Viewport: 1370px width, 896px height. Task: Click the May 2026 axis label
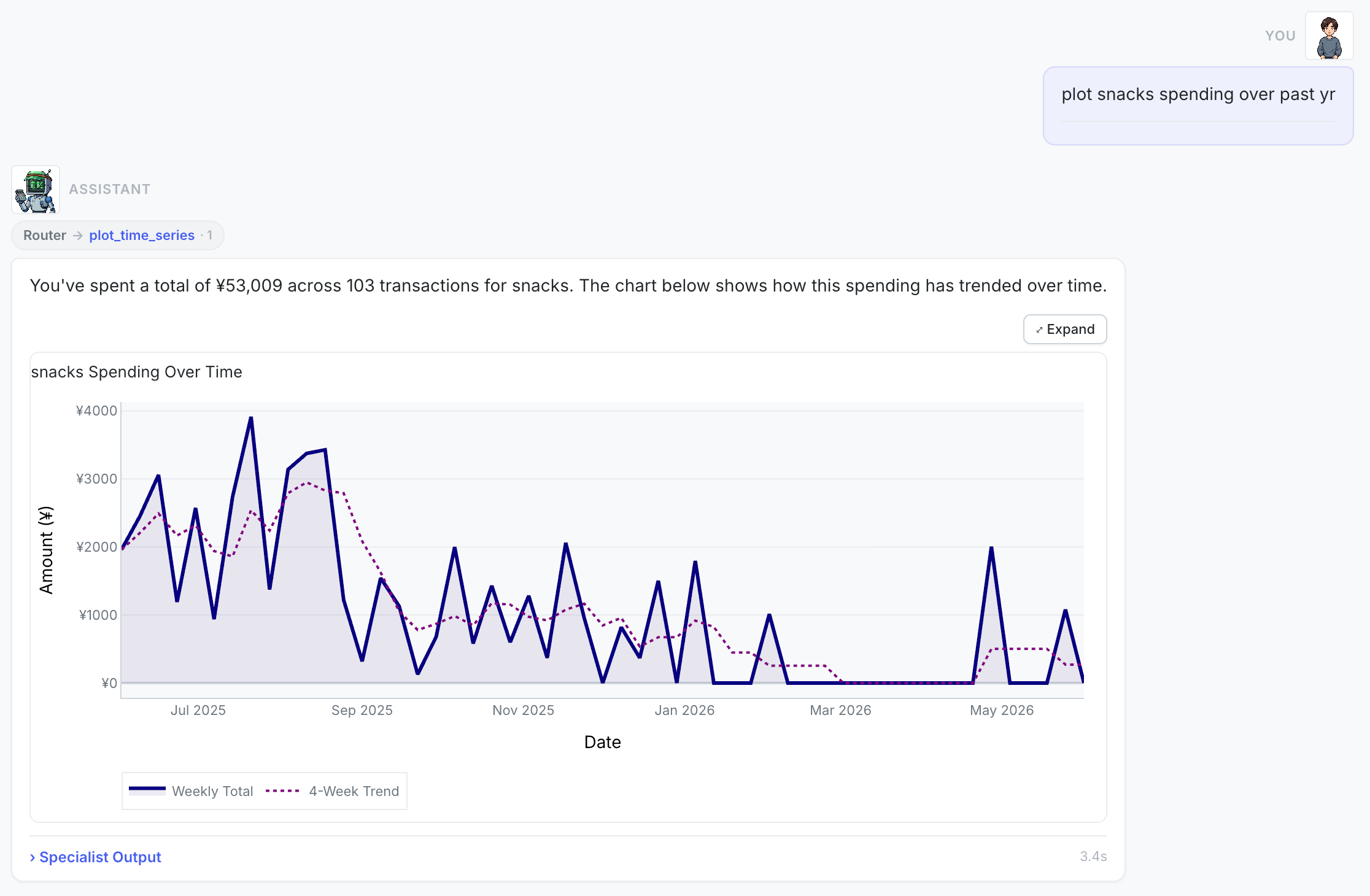[x=1002, y=710]
